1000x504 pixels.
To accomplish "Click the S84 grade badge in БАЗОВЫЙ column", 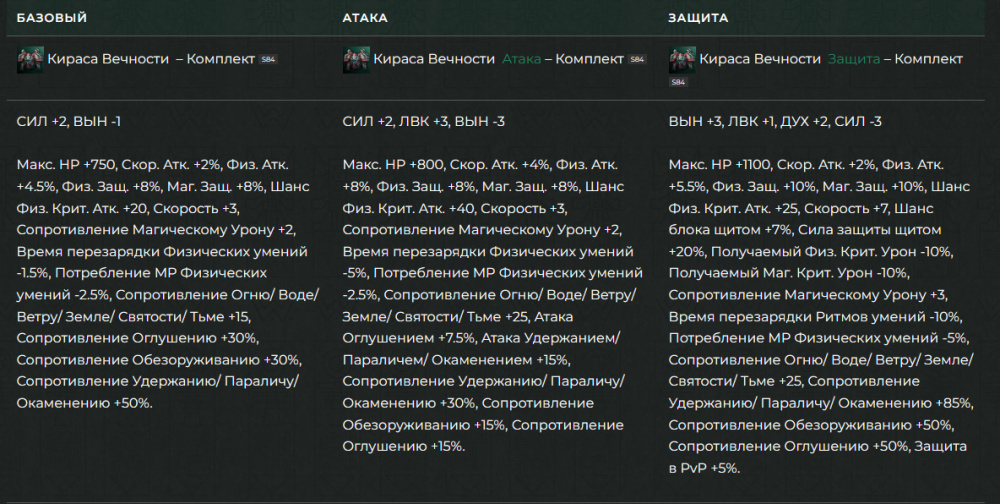I will (268, 60).
